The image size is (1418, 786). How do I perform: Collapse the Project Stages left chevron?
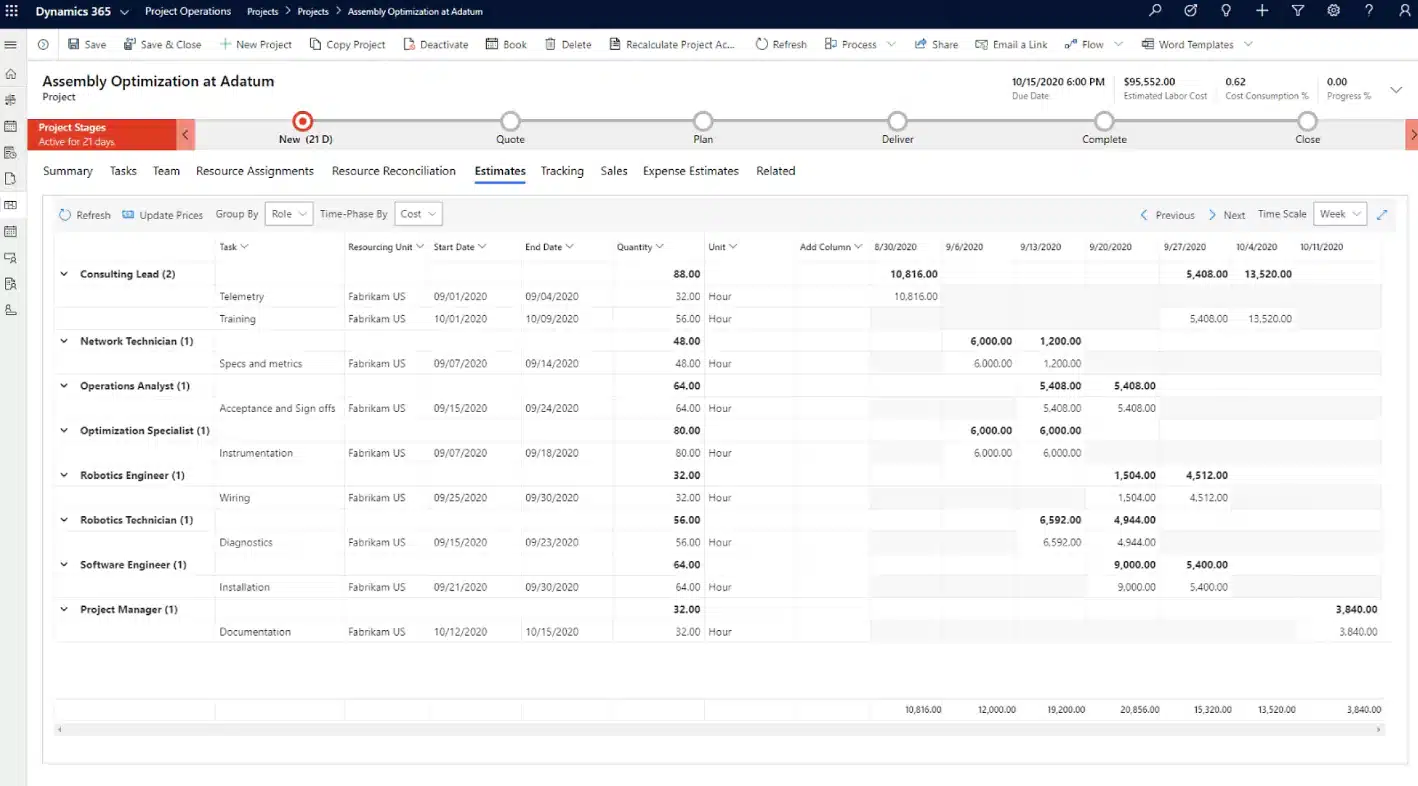point(185,134)
